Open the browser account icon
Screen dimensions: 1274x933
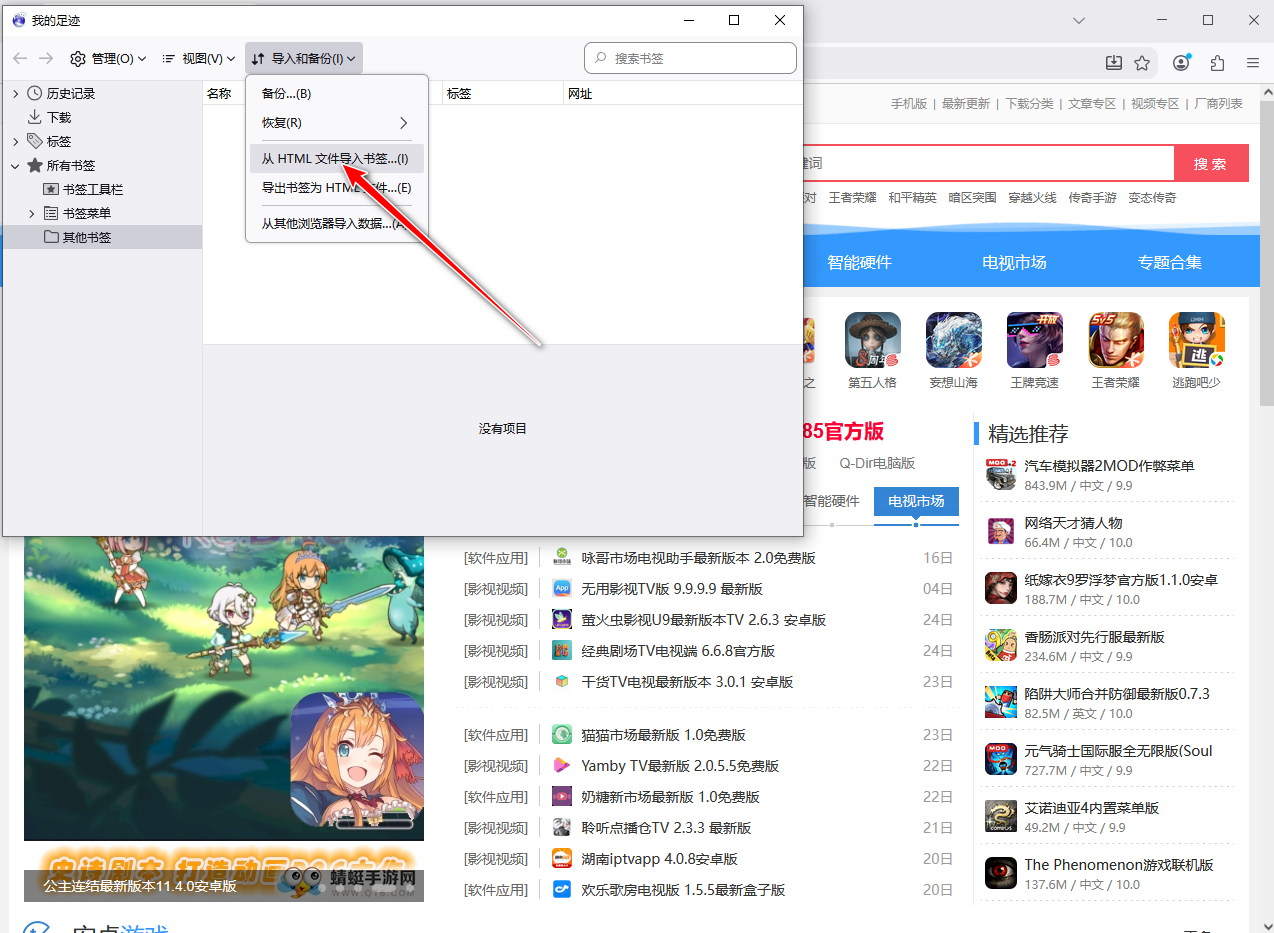coord(1181,63)
